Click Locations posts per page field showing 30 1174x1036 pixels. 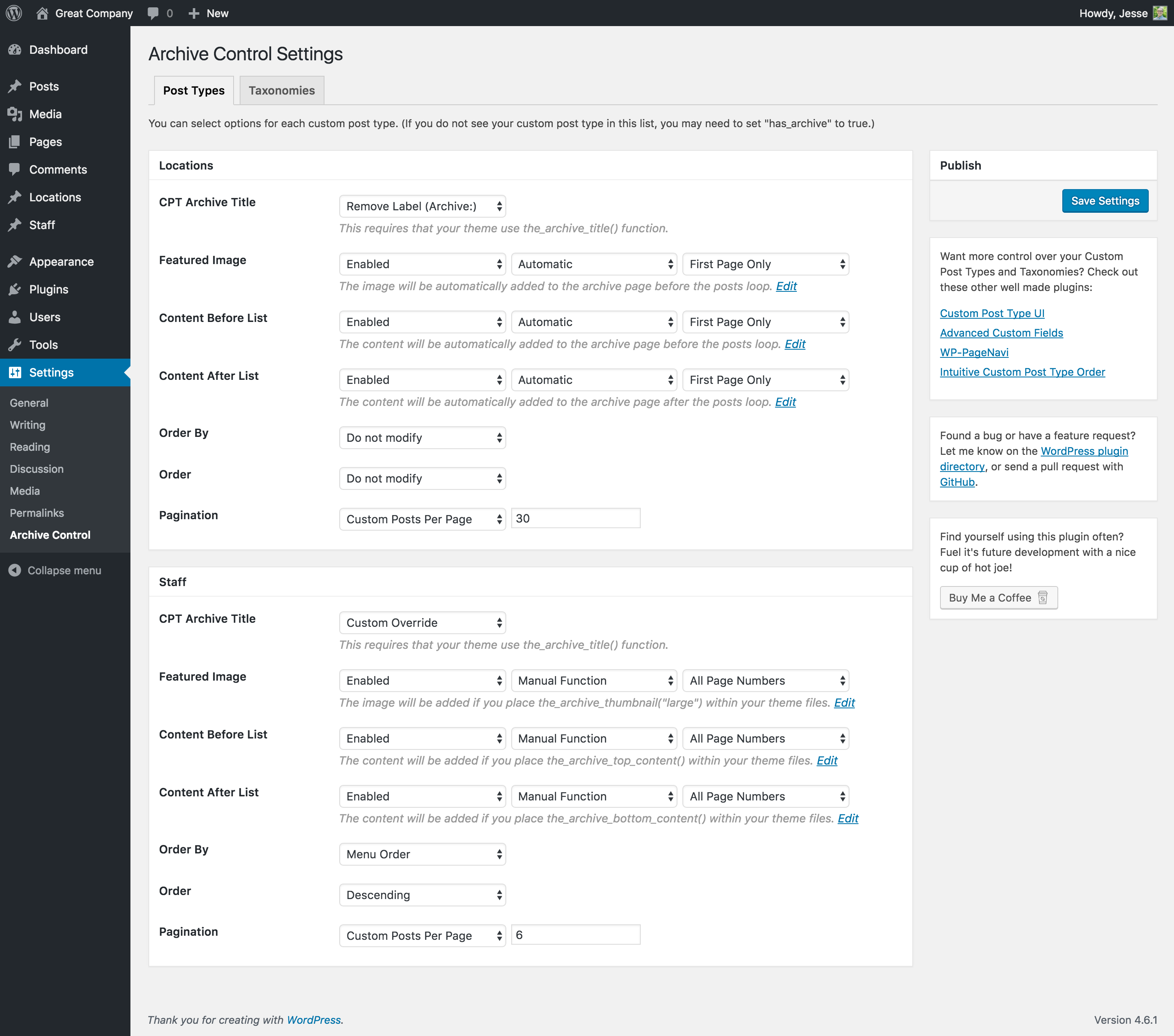pyautogui.click(x=576, y=518)
